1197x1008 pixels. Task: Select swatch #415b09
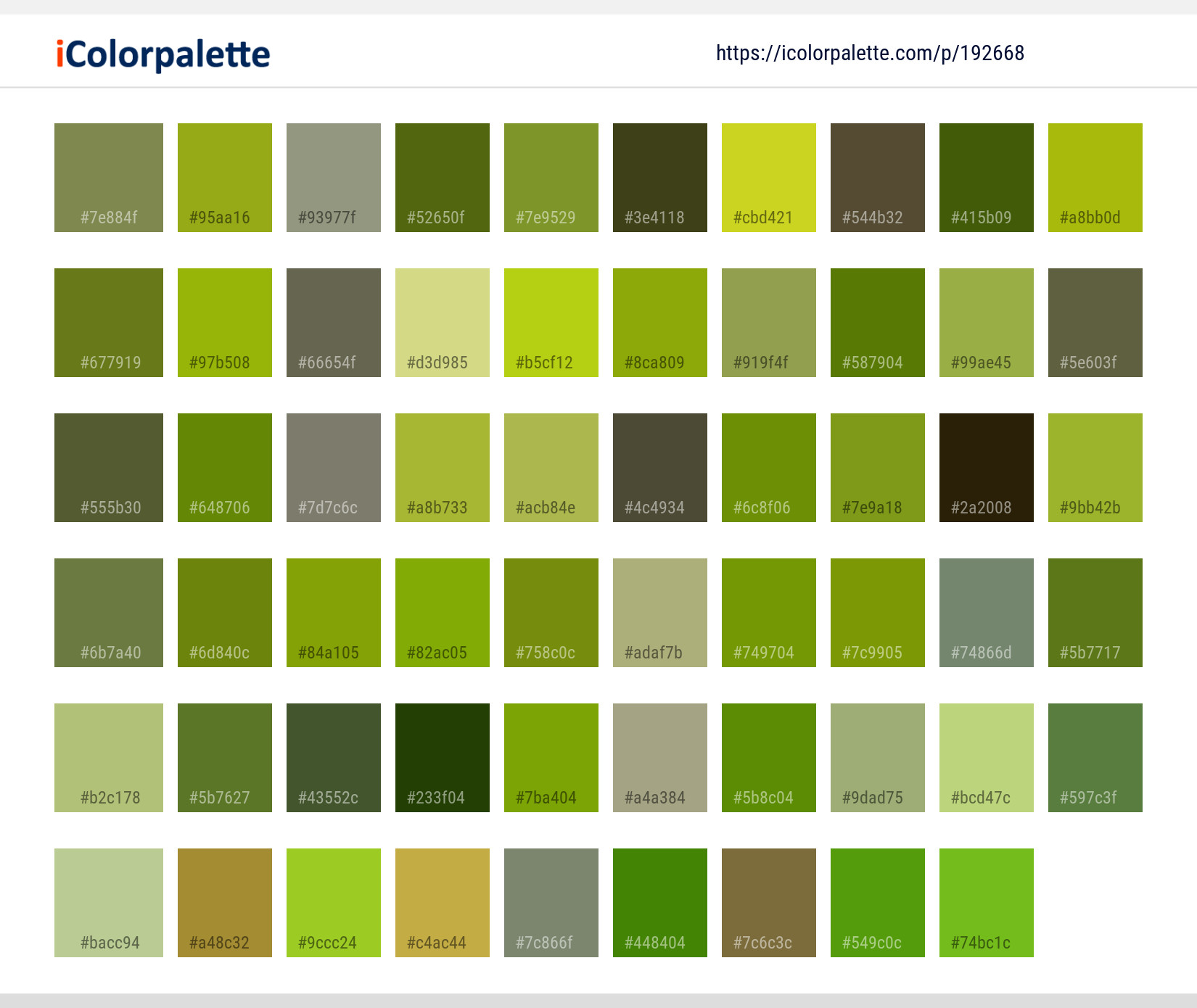(987, 178)
